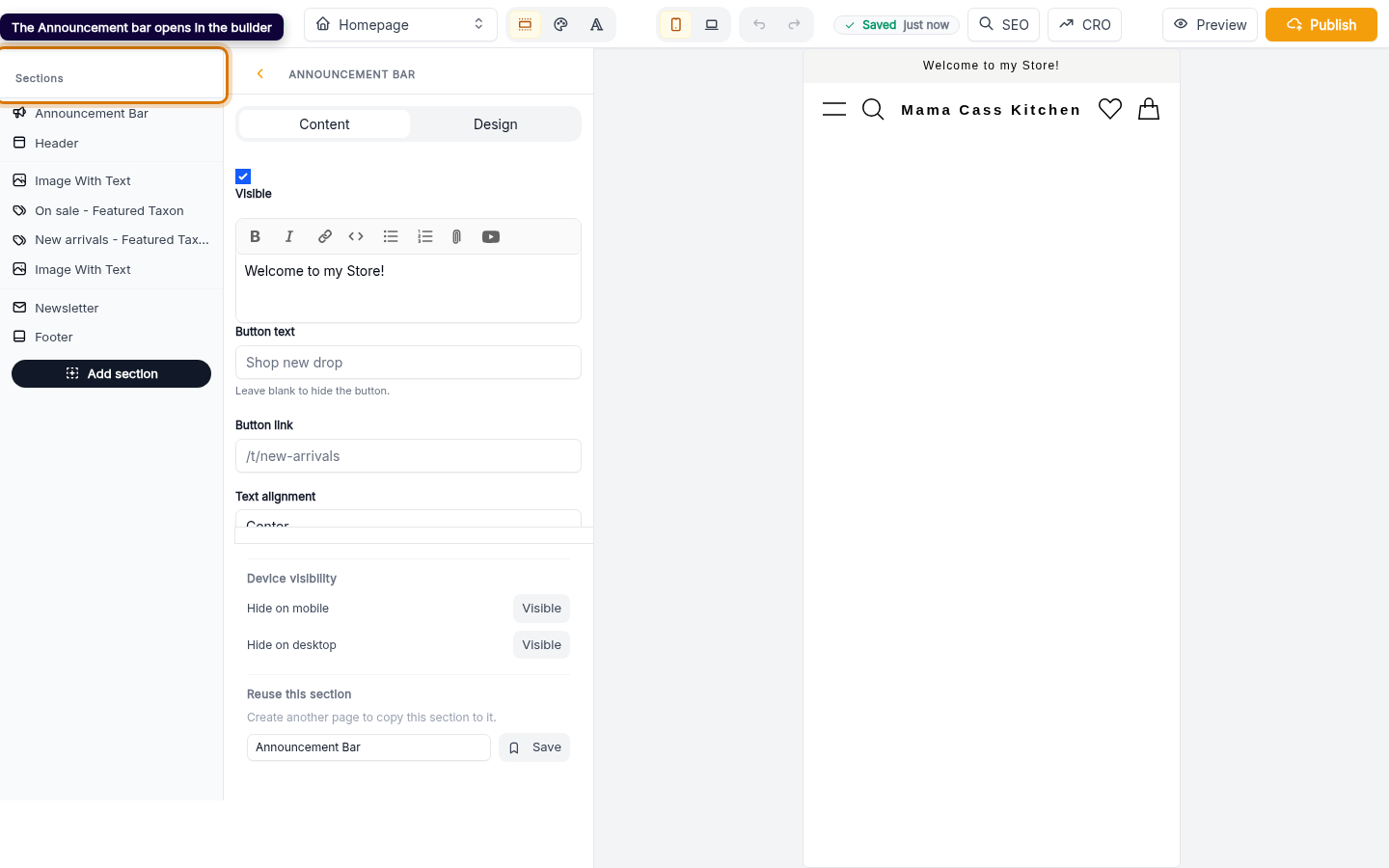This screenshot has height=868, width=1389.
Task: Click the Button link input field
Action: pyautogui.click(x=408, y=456)
